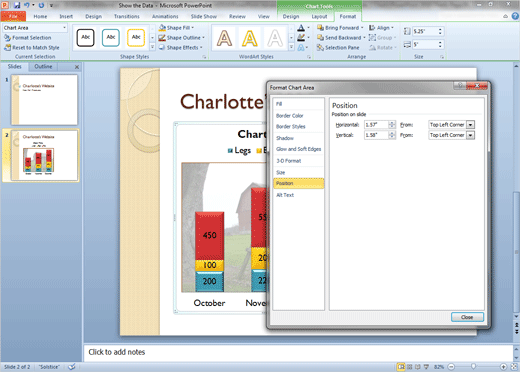Click the Vertical position spinner arrows
520x372 pixels.
392,135
